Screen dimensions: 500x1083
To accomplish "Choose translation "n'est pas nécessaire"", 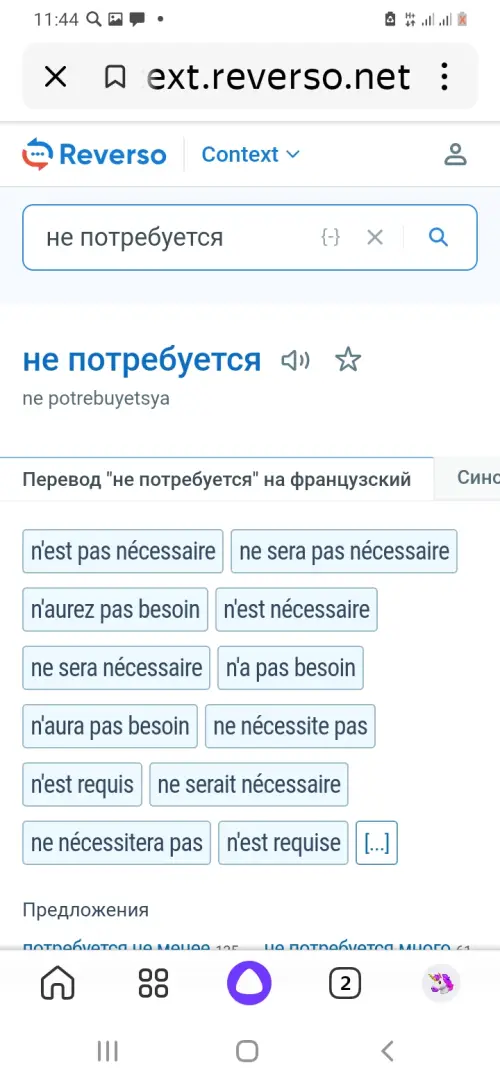I will click(x=123, y=551).
